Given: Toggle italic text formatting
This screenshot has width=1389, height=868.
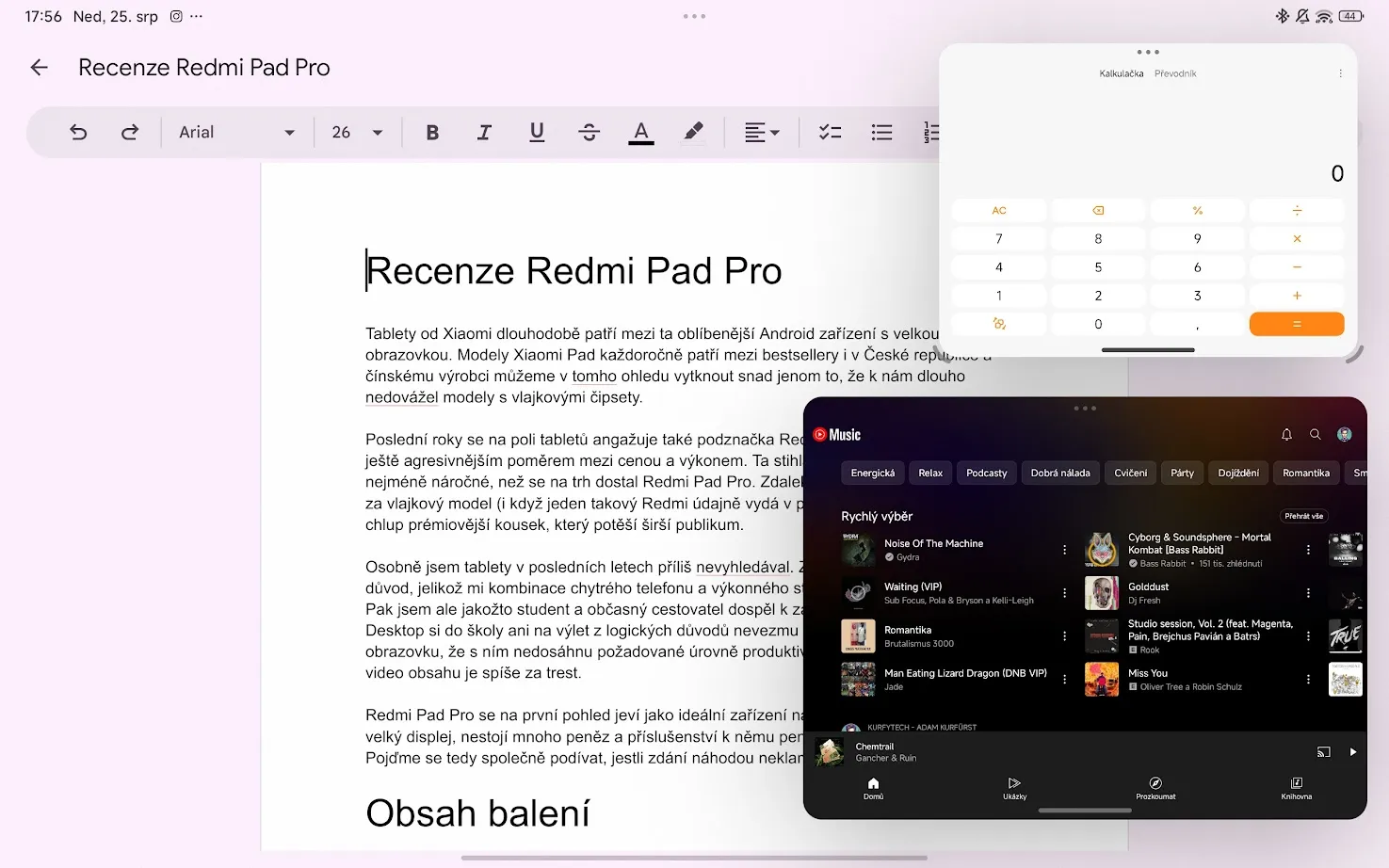Looking at the screenshot, I should (484, 133).
